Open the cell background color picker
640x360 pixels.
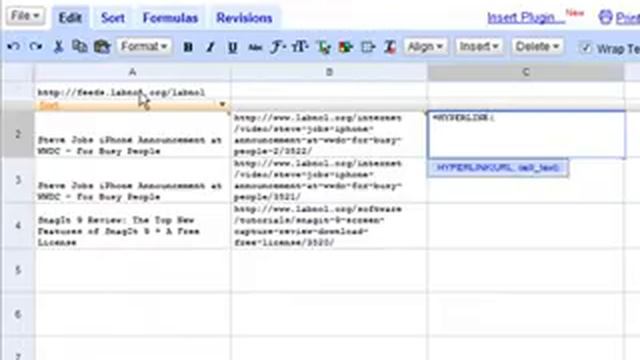click(x=346, y=47)
